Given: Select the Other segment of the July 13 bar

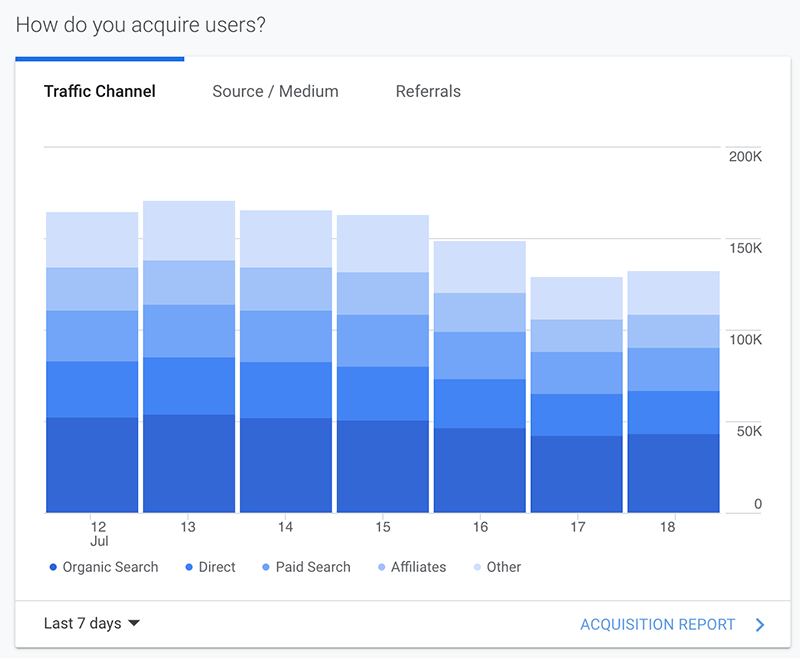Looking at the screenshot, I should pos(189,230).
